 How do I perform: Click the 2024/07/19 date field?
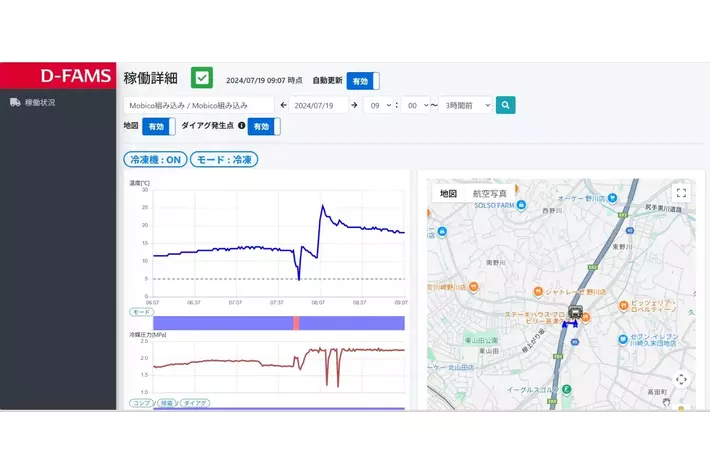click(319, 105)
